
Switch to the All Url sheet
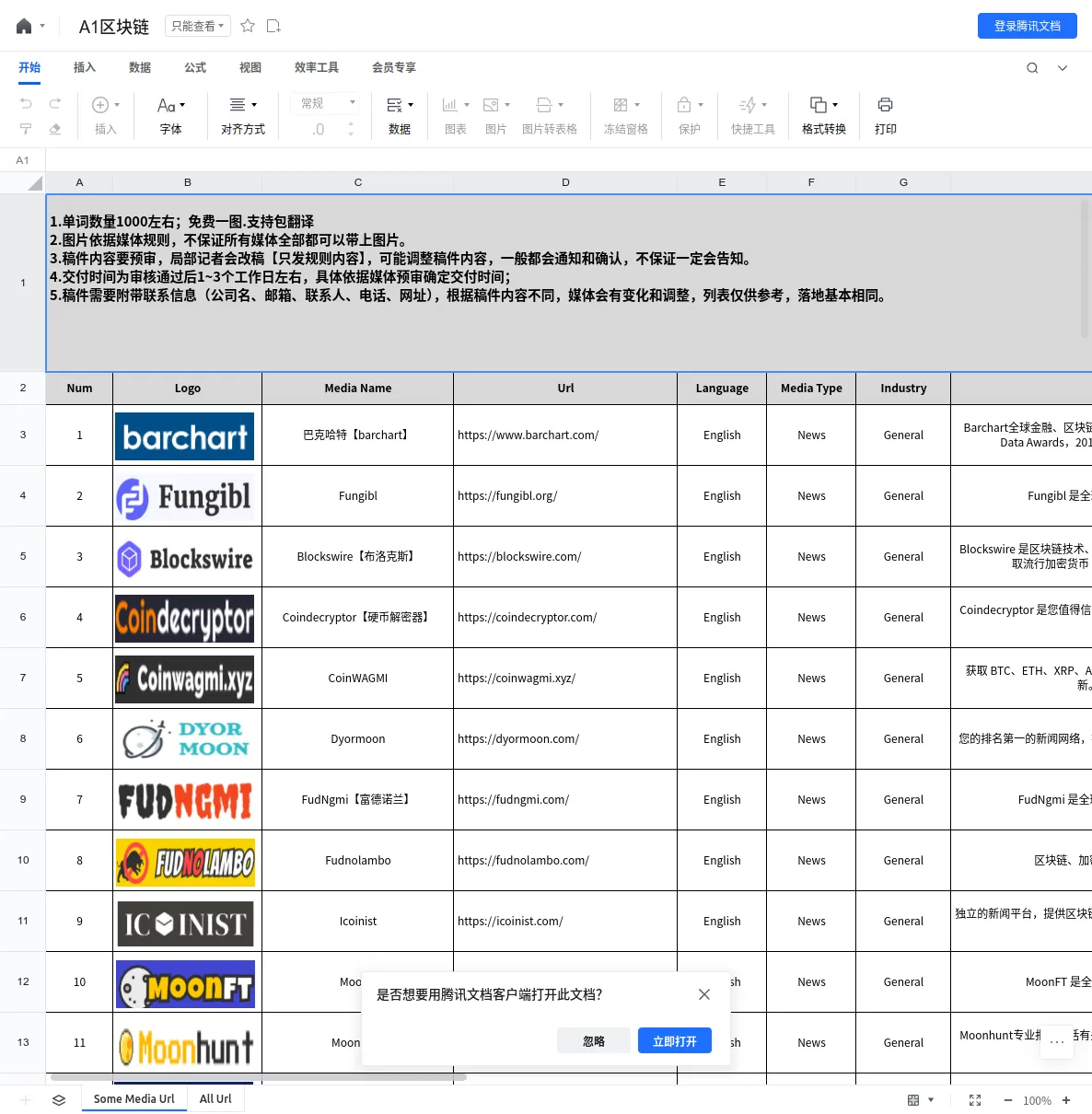click(215, 1098)
